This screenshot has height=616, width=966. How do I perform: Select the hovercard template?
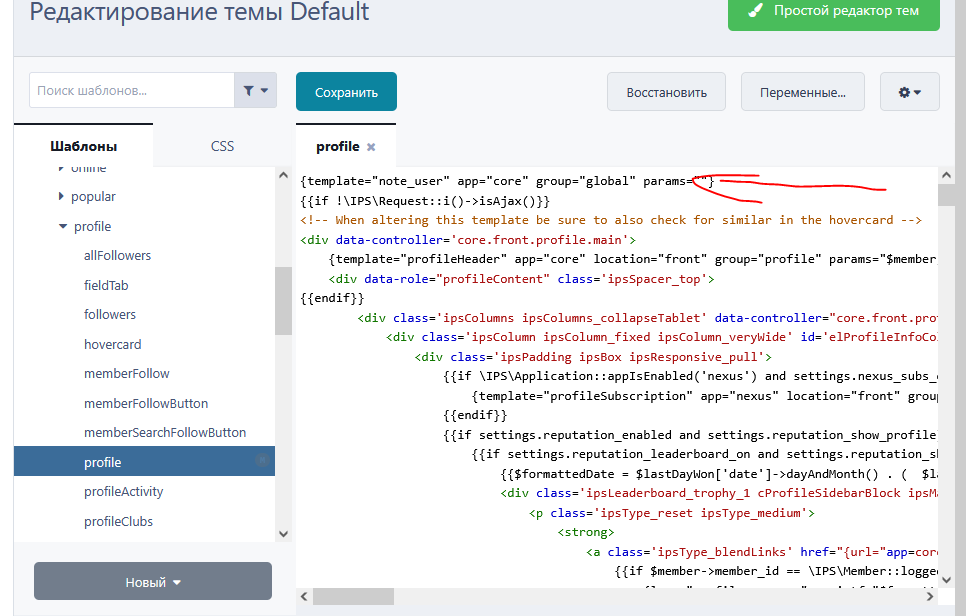[x=113, y=344]
